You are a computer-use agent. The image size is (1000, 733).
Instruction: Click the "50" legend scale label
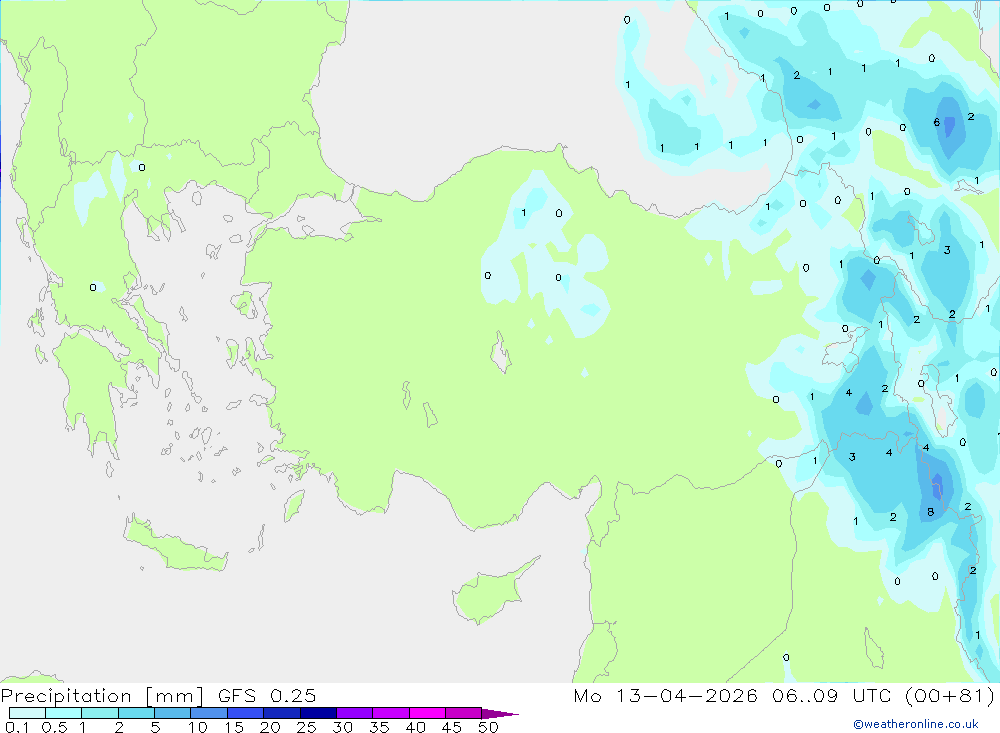[x=489, y=727]
